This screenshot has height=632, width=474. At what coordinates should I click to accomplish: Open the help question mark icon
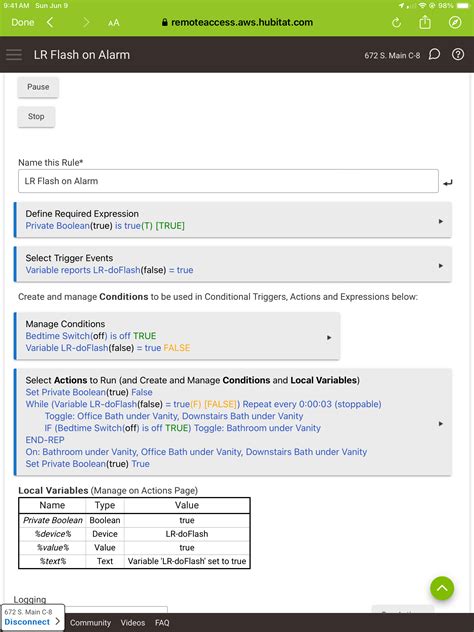coord(458,54)
